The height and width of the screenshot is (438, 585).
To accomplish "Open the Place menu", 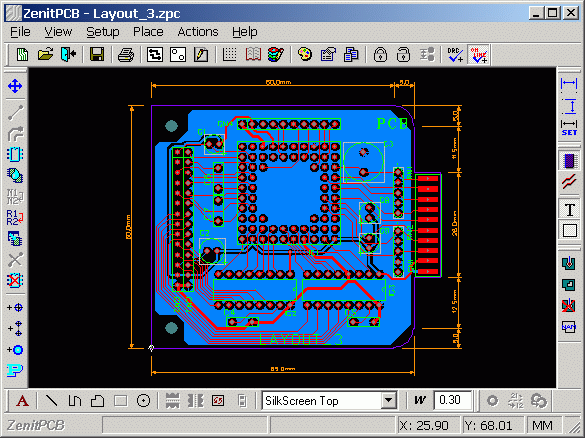I will [x=148, y=32].
